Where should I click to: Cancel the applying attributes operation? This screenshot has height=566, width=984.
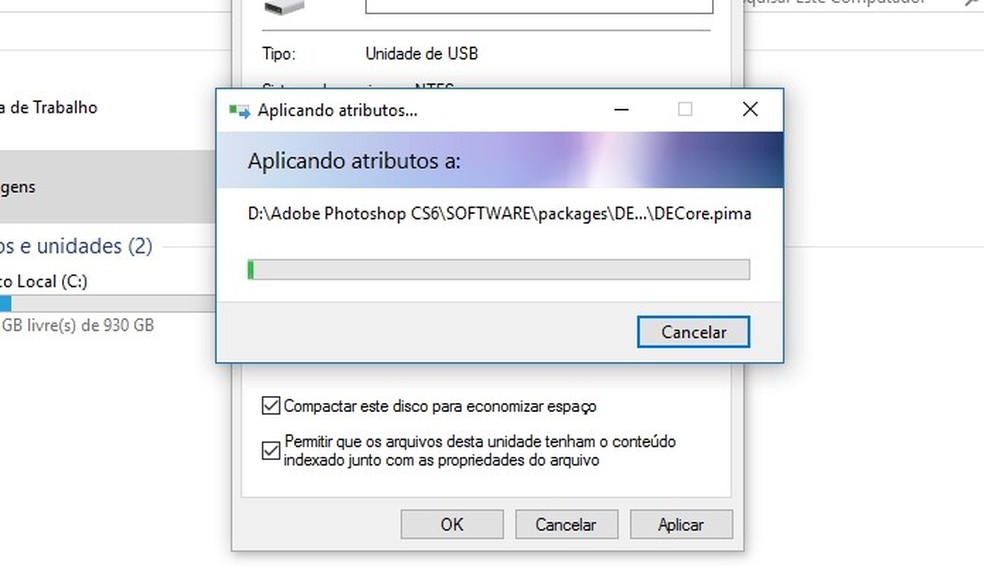pos(693,331)
